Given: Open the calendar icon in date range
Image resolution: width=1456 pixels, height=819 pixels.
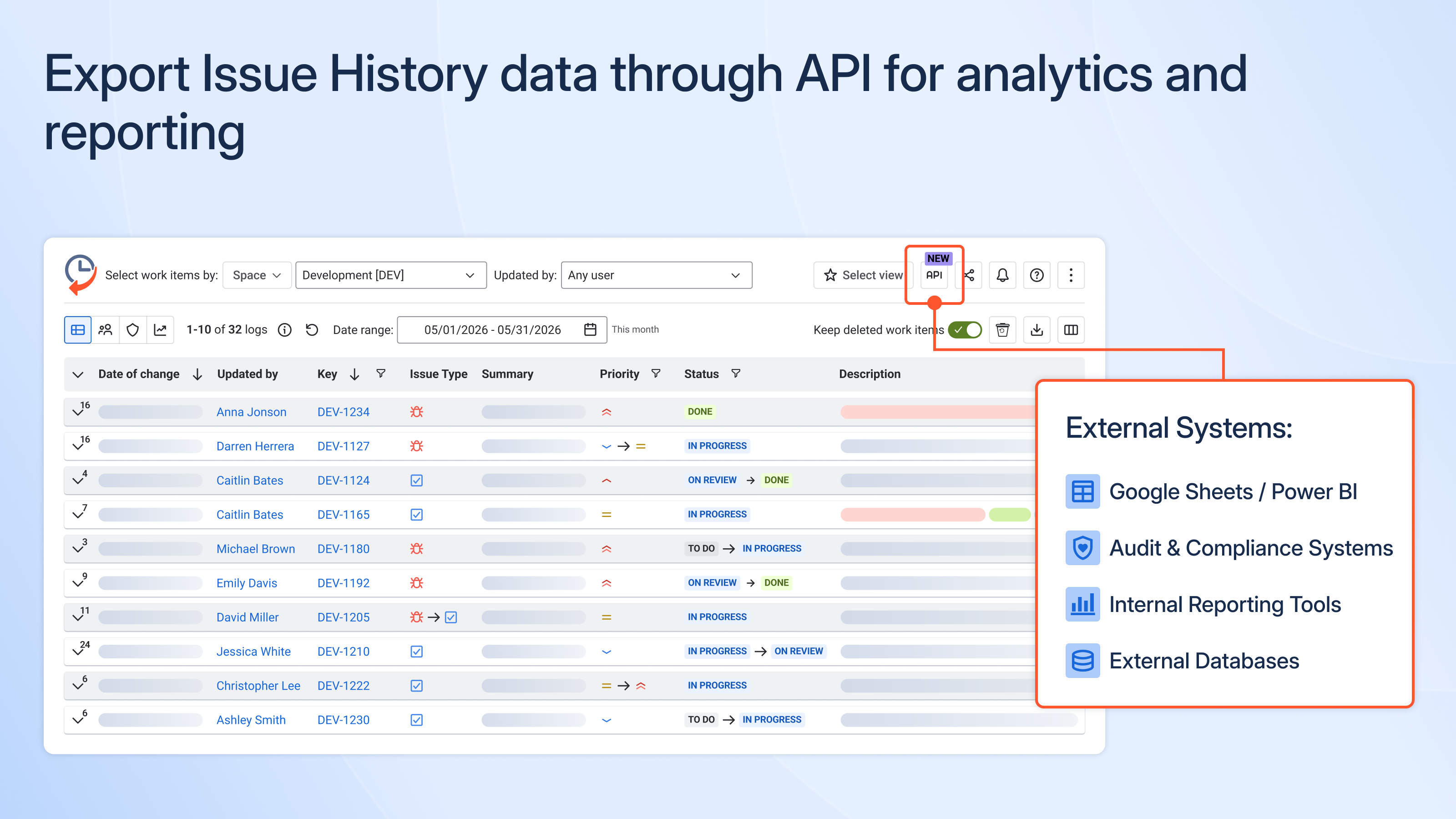Looking at the screenshot, I should (x=590, y=329).
